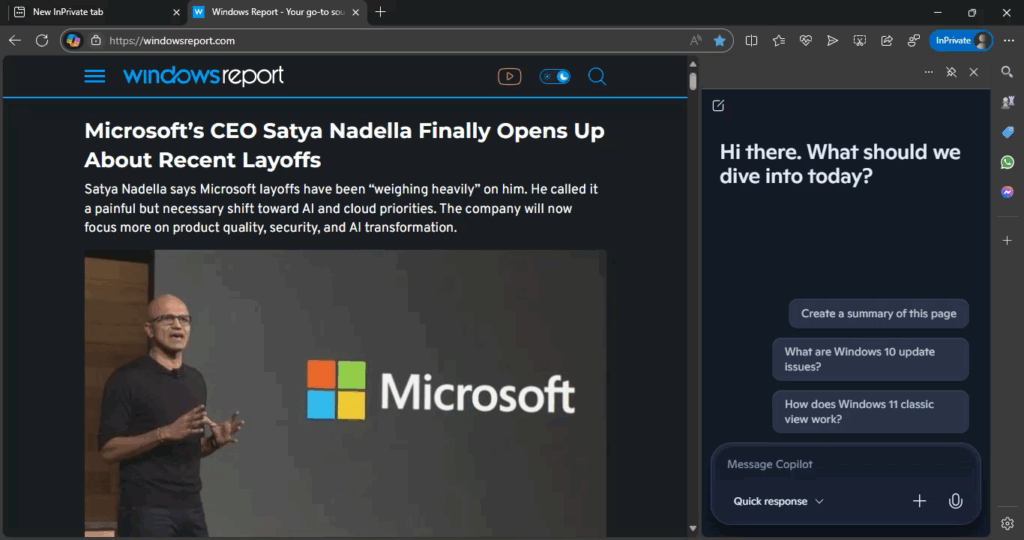Unpin the Copilot sidebar pane
Image resolution: width=1024 pixels, height=540 pixels.
coord(952,72)
